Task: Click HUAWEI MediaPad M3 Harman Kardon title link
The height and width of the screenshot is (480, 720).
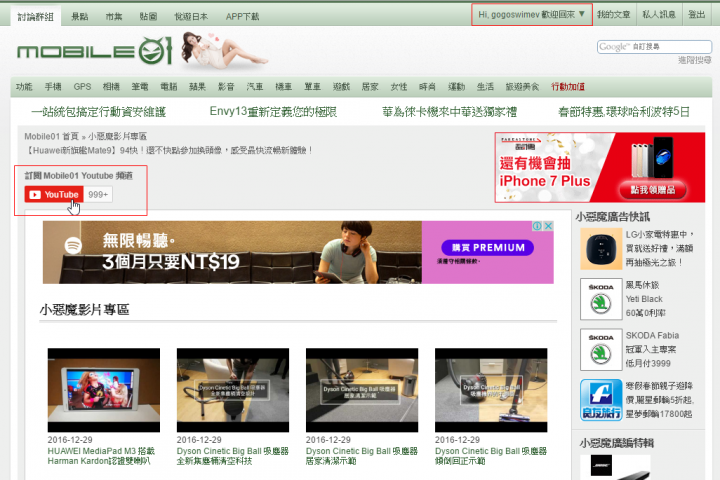Action: click(x=101, y=456)
